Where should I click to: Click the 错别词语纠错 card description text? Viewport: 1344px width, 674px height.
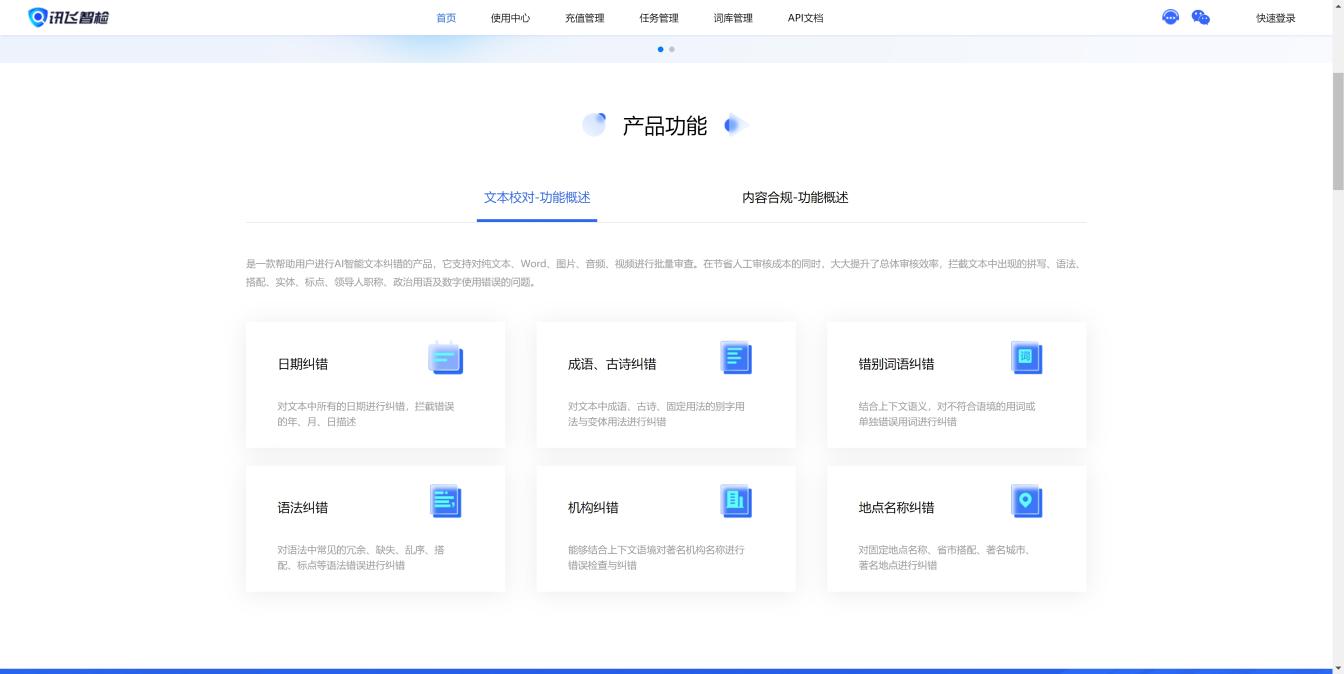point(947,414)
